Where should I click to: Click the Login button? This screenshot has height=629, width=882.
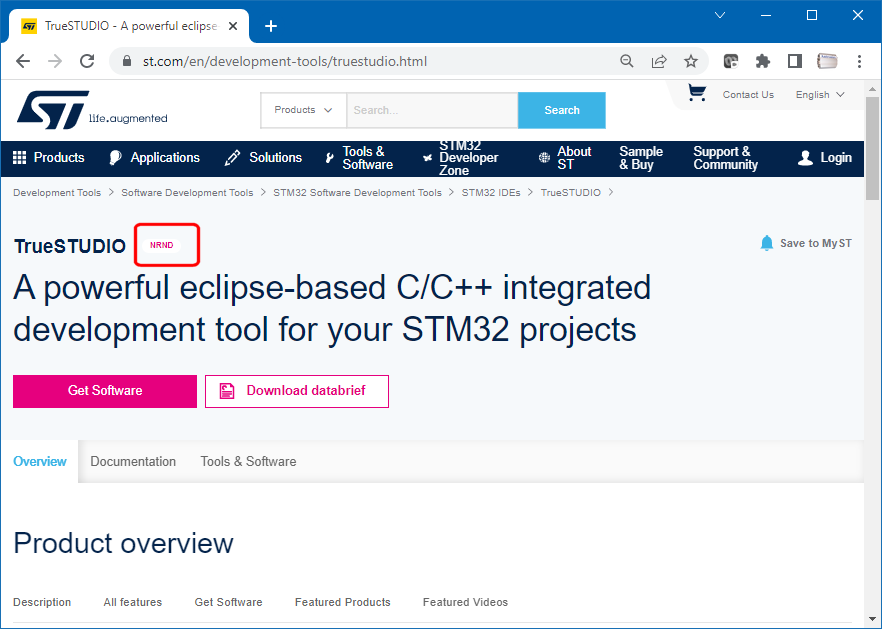click(x=825, y=158)
